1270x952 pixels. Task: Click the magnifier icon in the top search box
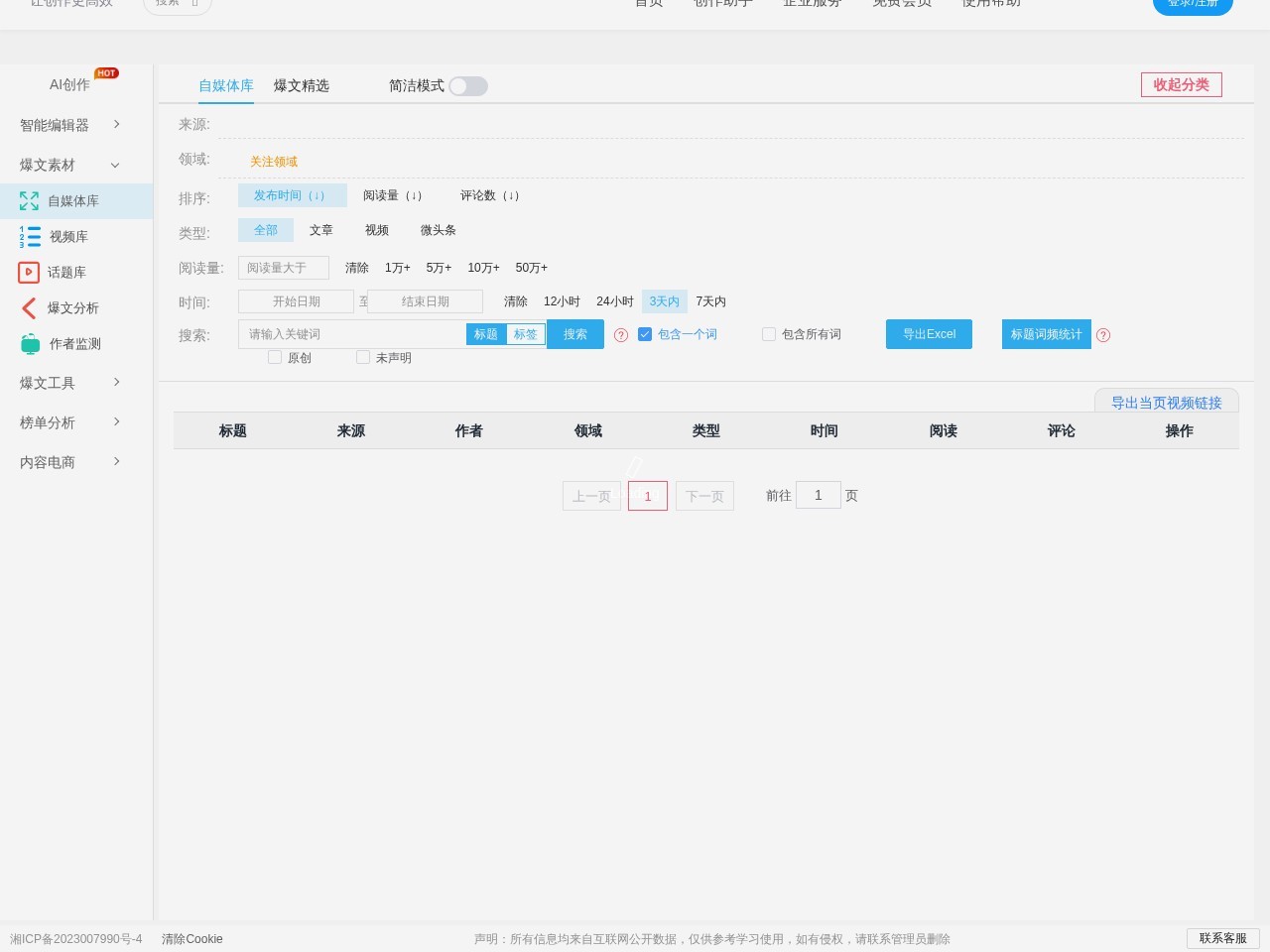(x=194, y=2)
